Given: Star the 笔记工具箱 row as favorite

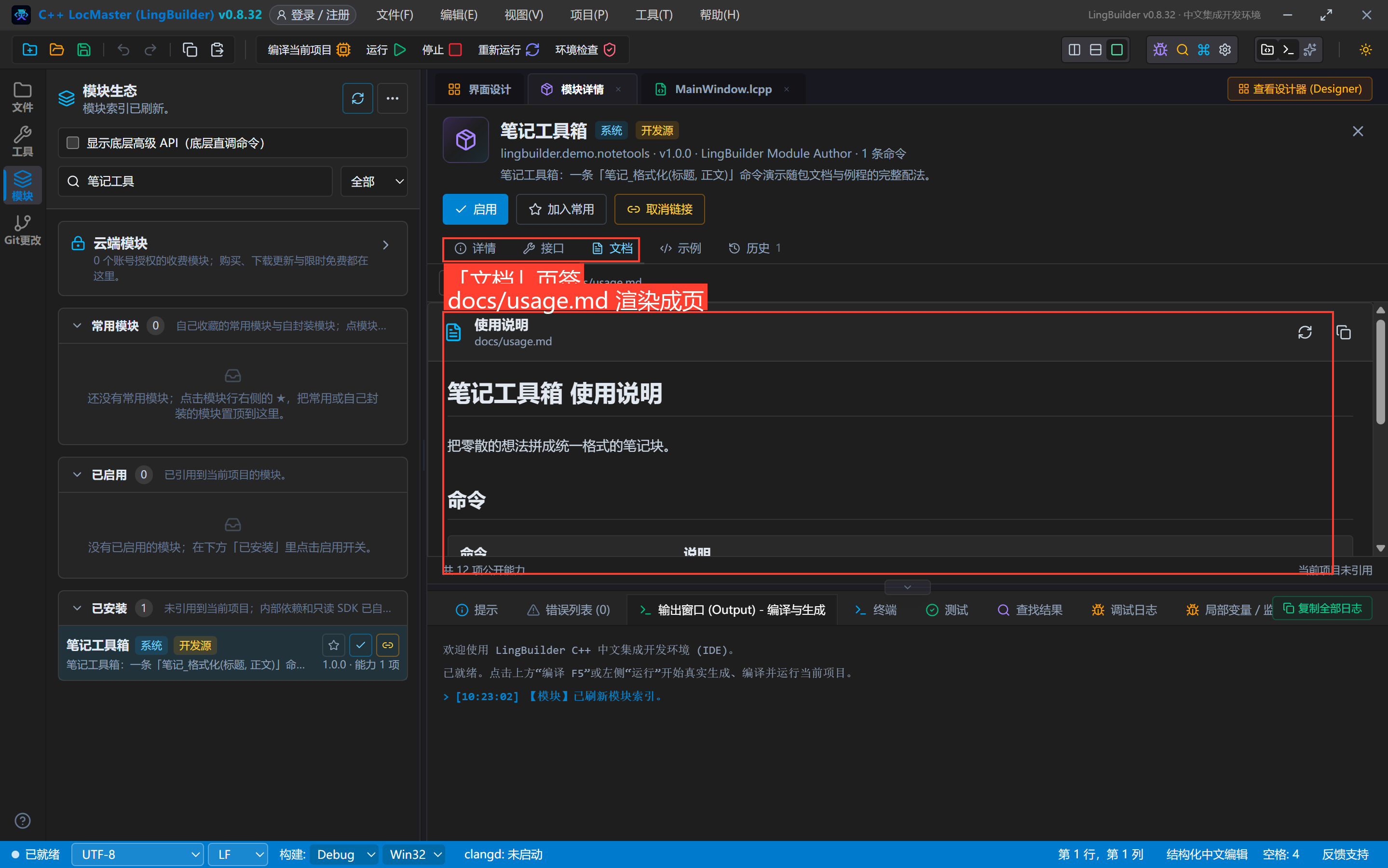Looking at the screenshot, I should [334, 645].
